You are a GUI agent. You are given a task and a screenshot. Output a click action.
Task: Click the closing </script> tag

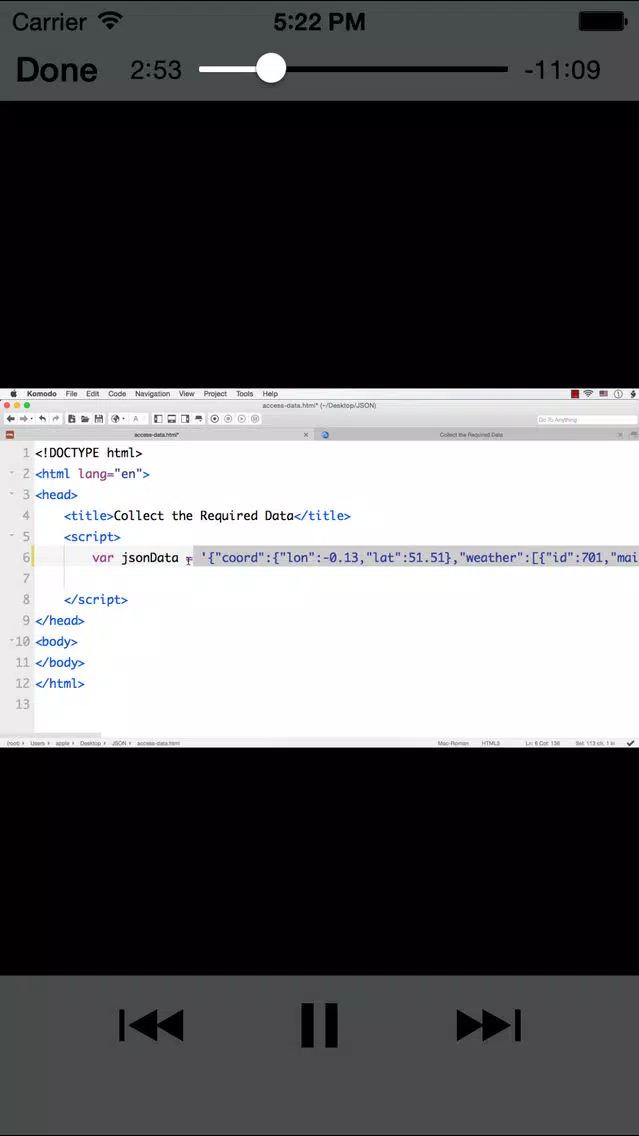(96, 600)
